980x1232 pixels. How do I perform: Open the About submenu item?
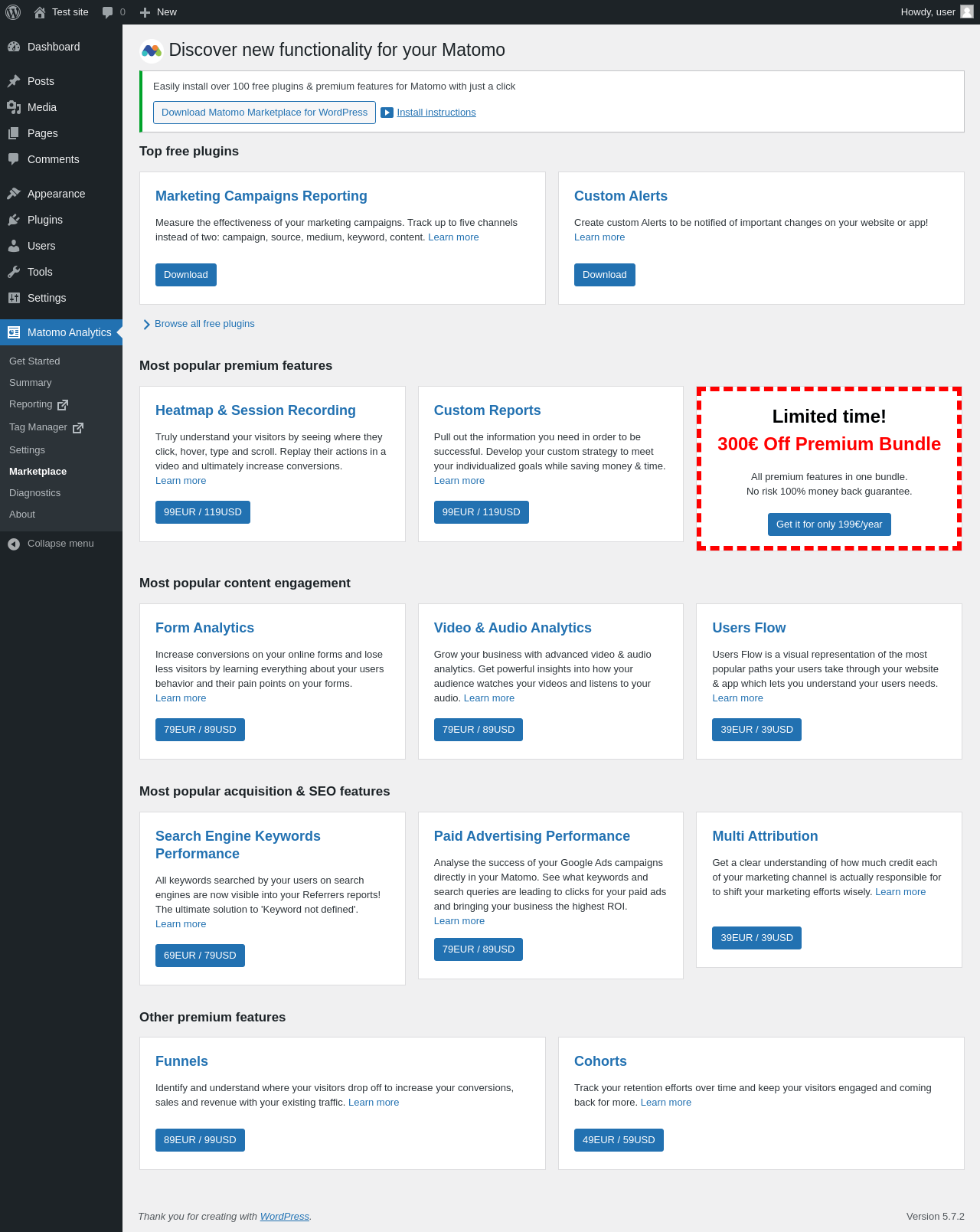coord(22,515)
